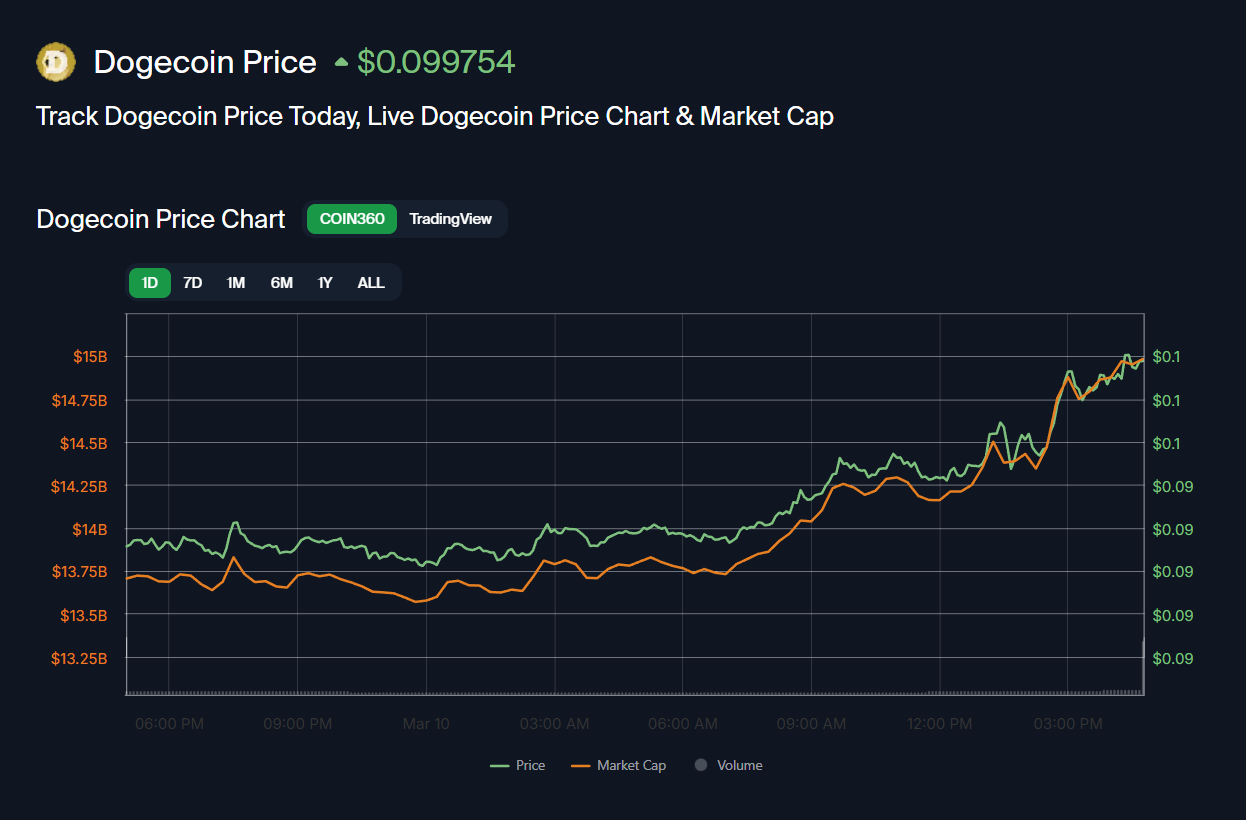Viewport: 1246px width, 820px height.
Task: Click the 03:00 PM time axis label
Action: pos(1068,723)
